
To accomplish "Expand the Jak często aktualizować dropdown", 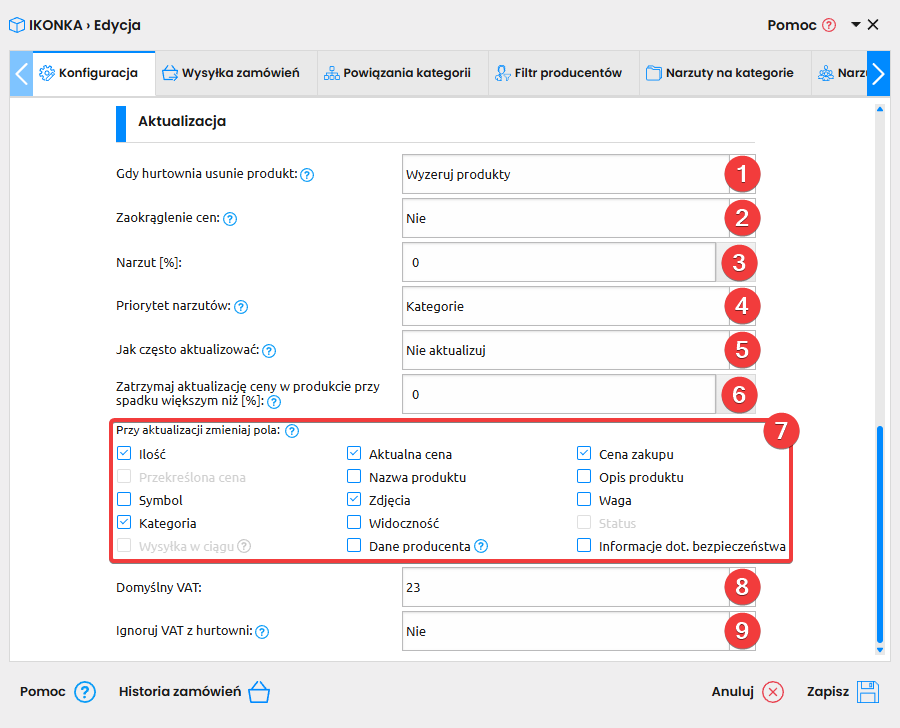I will click(x=579, y=350).
